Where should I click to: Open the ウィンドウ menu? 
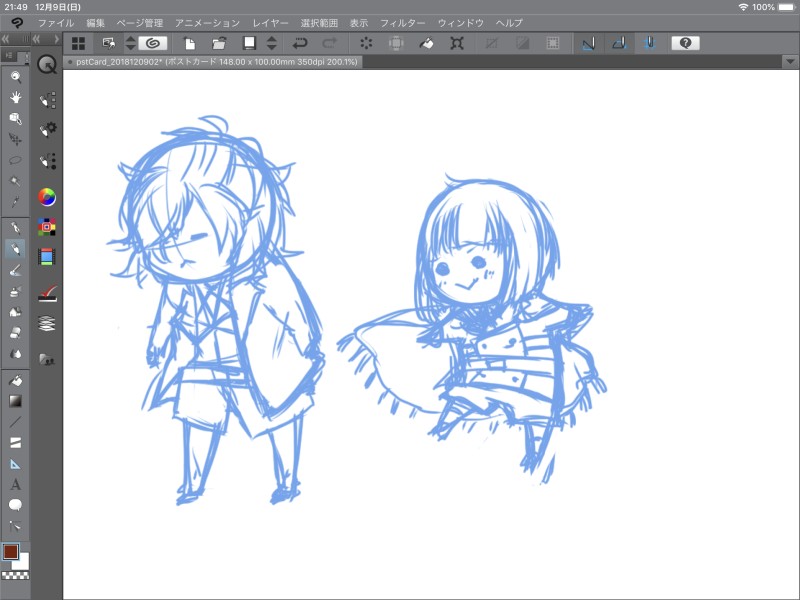(x=461, y=23)
